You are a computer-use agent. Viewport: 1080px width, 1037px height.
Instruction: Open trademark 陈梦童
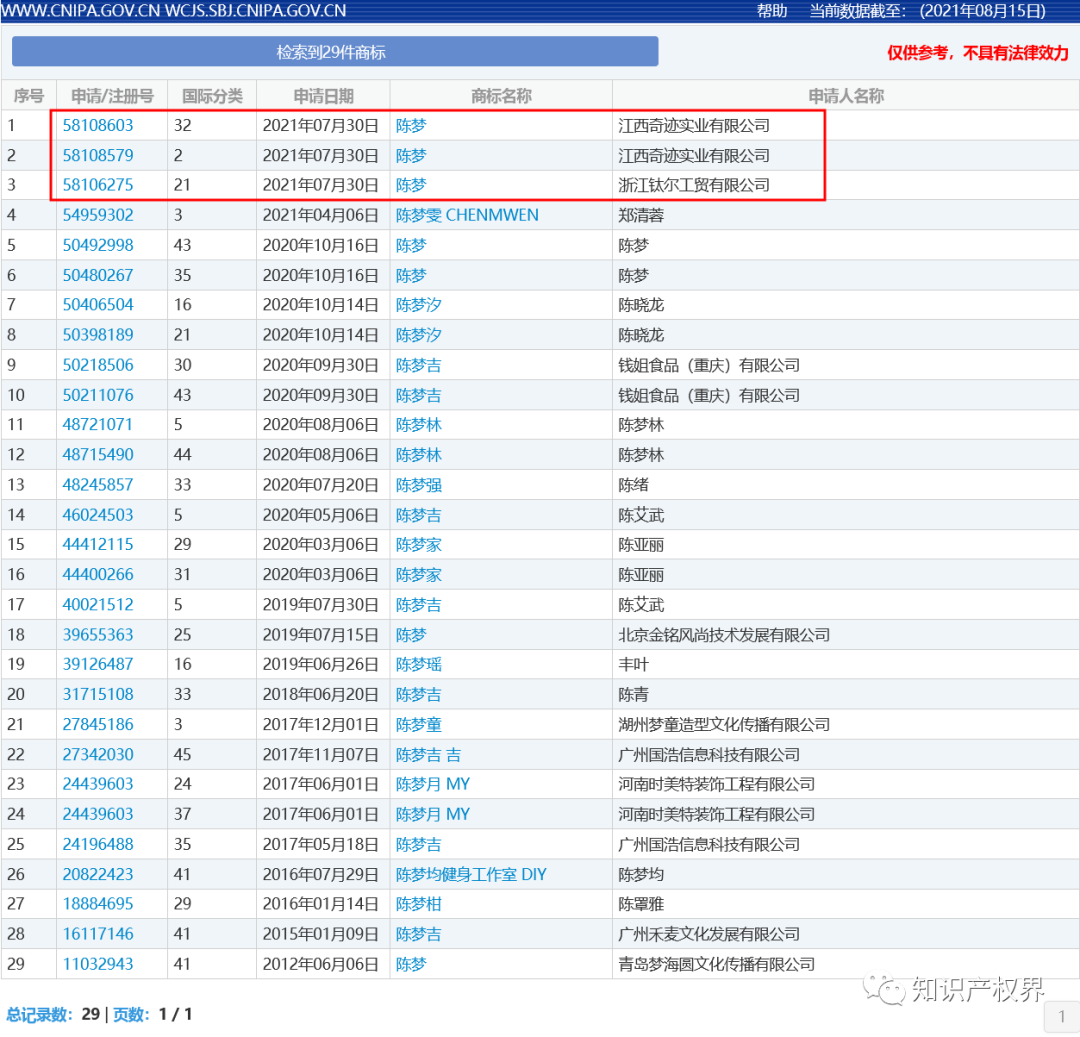[419, 724]
